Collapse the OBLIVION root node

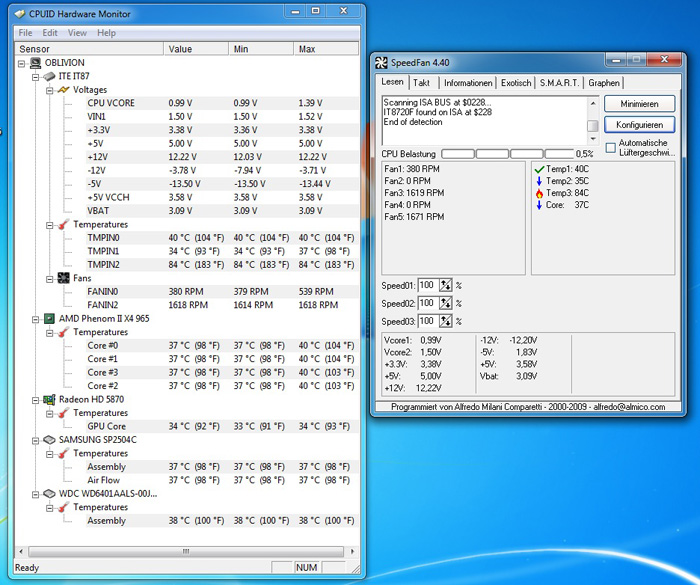21,64
